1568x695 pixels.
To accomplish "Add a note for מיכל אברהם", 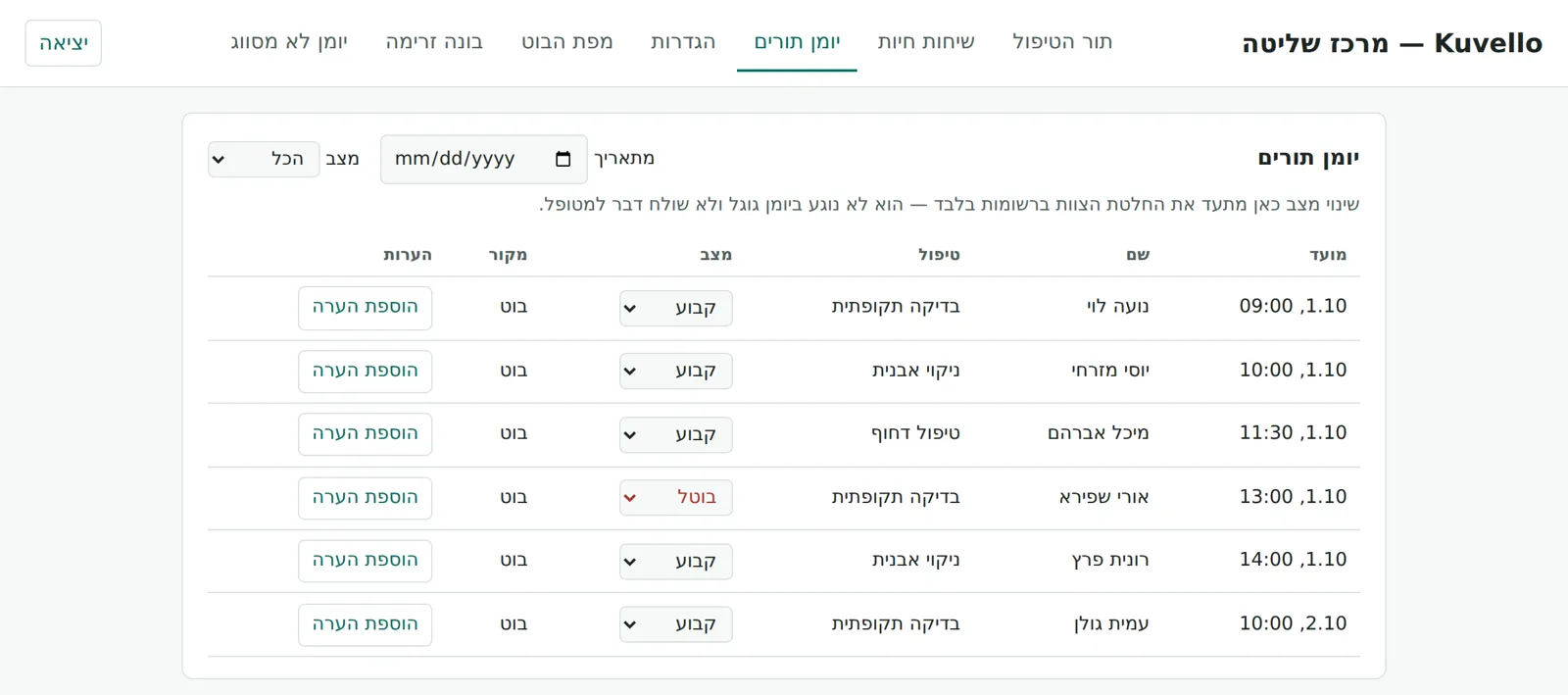I will point(366,434).
